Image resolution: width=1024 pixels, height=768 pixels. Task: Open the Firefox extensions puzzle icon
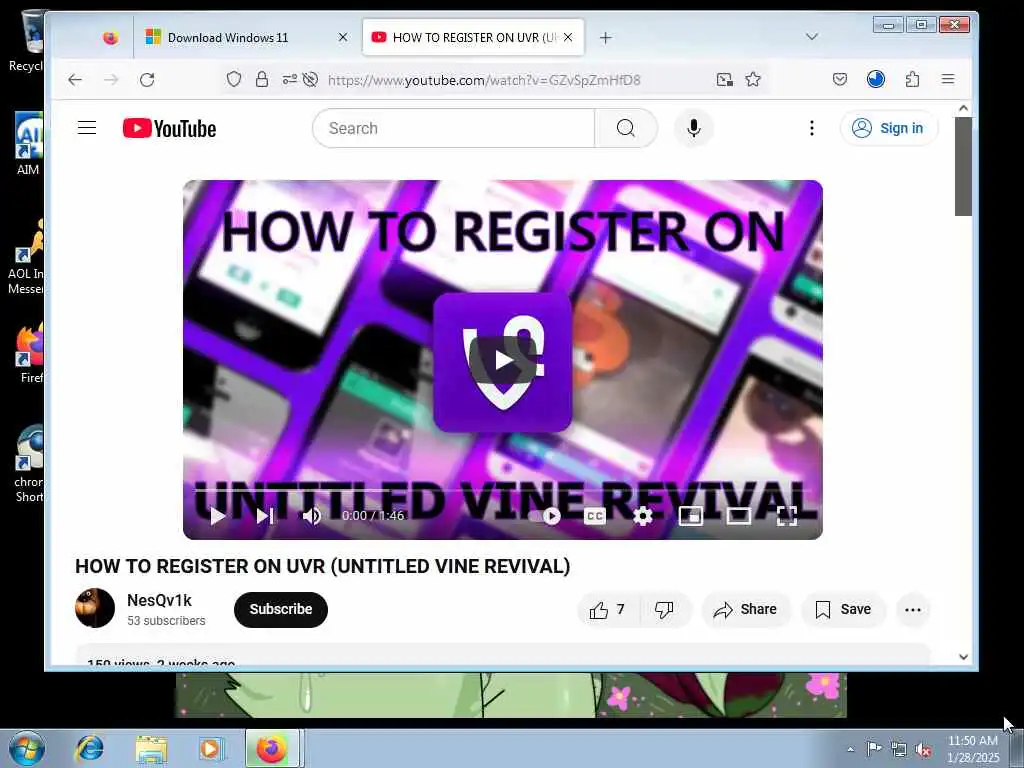912,80
